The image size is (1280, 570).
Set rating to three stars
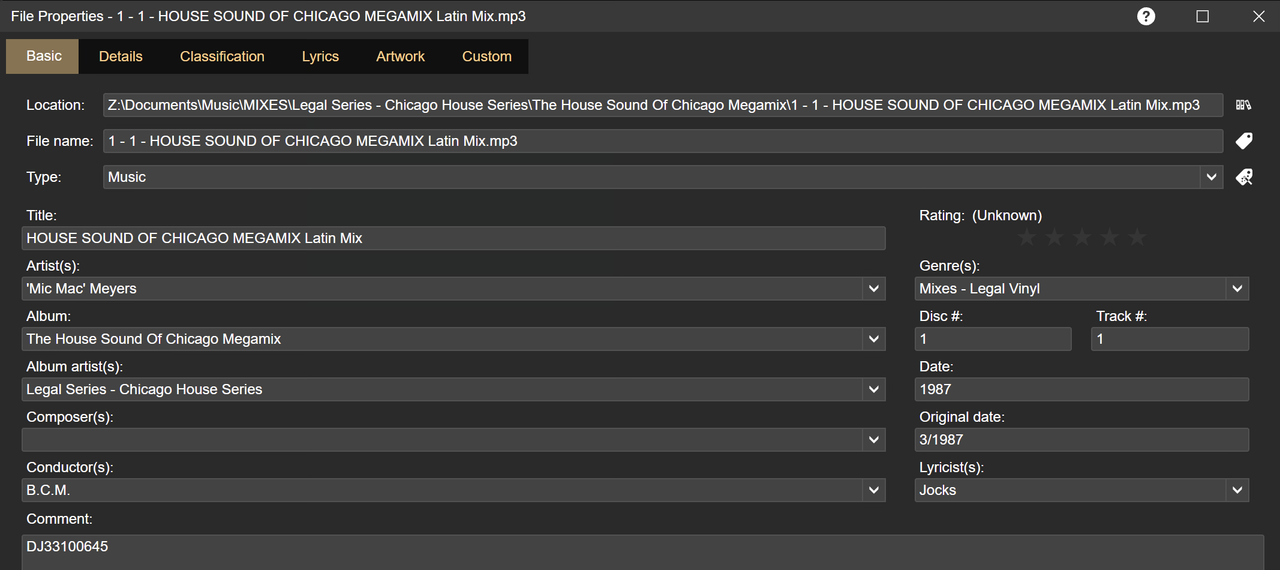1082,237
